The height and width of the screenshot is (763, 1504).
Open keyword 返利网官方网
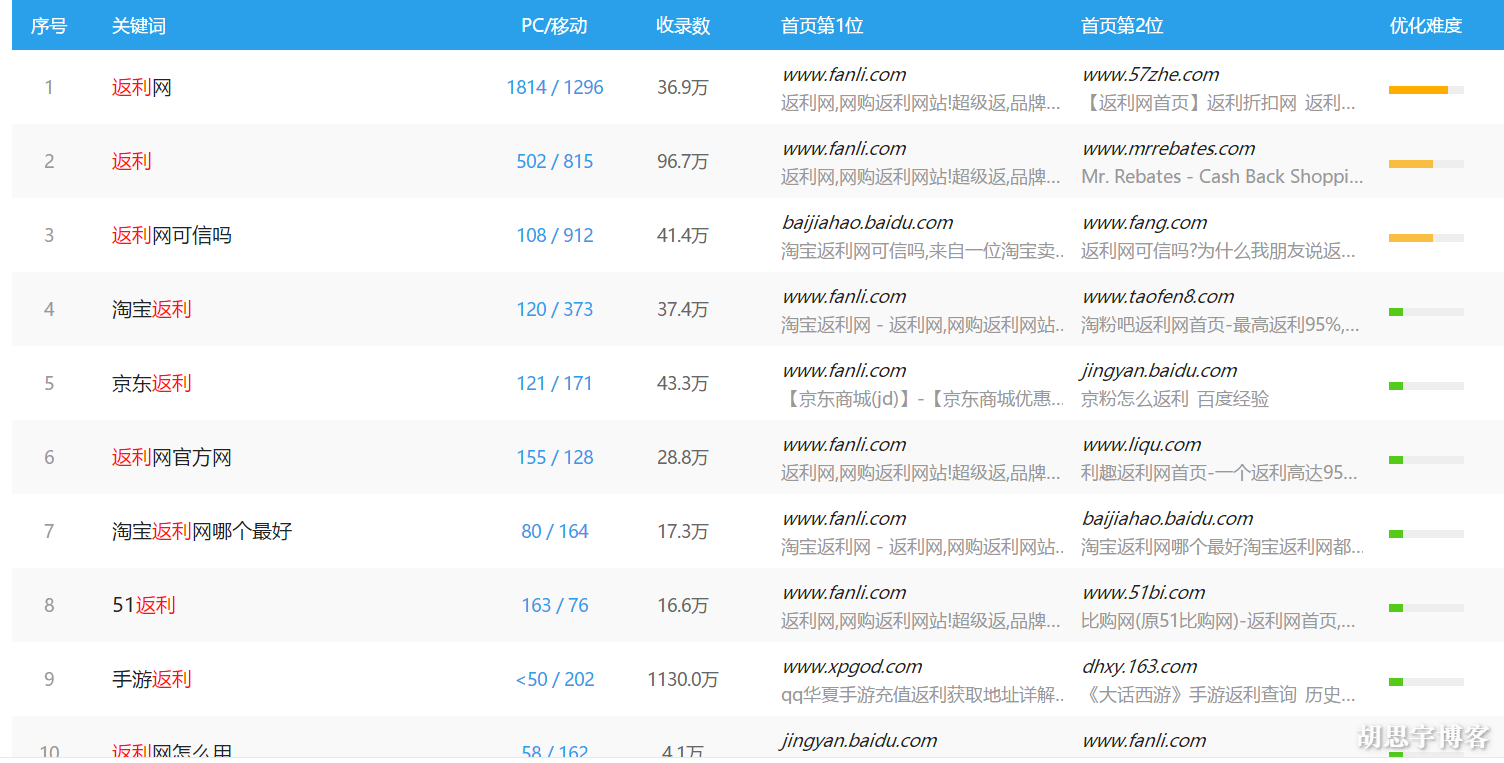coord(172,458)
